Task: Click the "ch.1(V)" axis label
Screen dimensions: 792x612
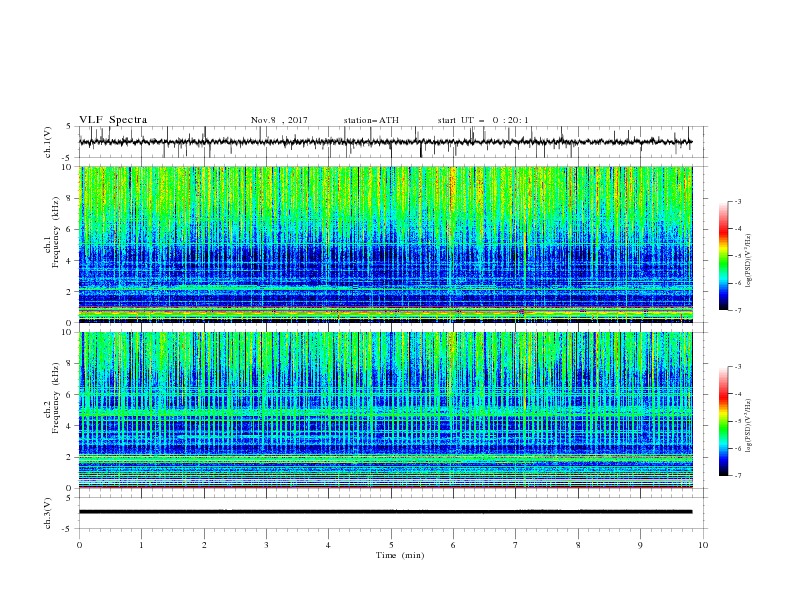Action: click(48, 142)
